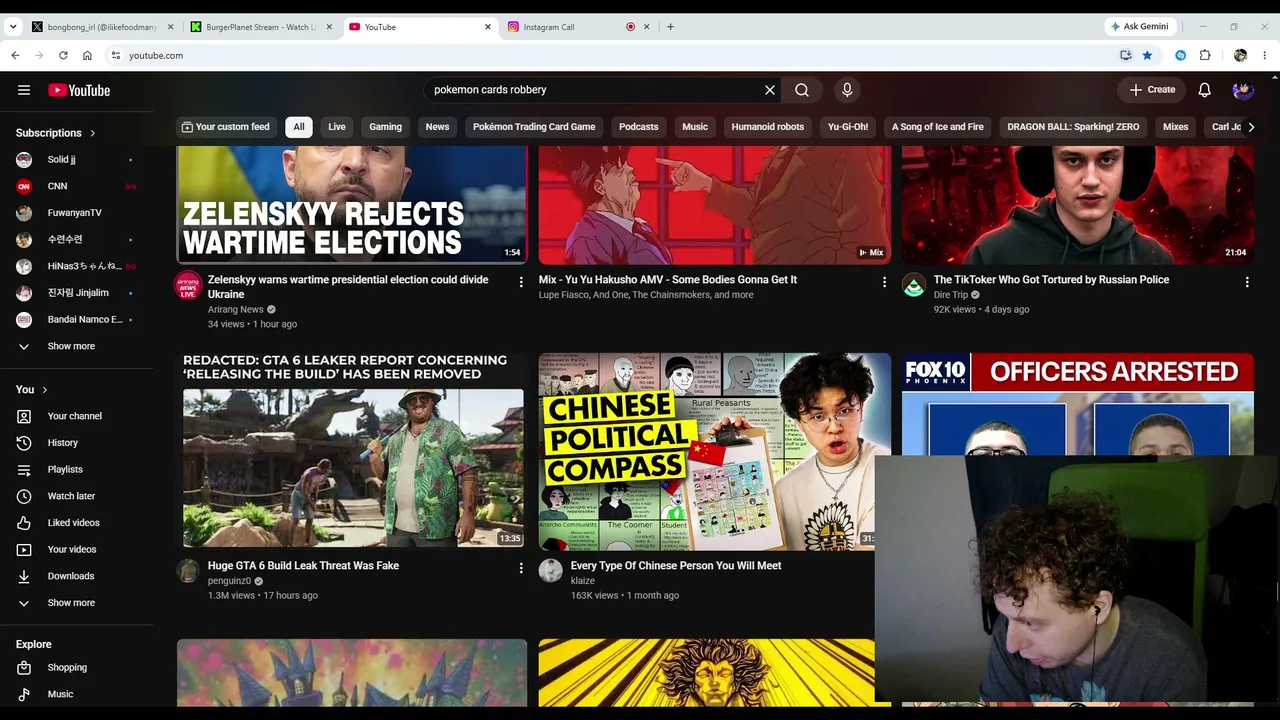1280x720 pixels.
Task: Open the penguinz0 channel avatar
Action: [x=189, y=571]
